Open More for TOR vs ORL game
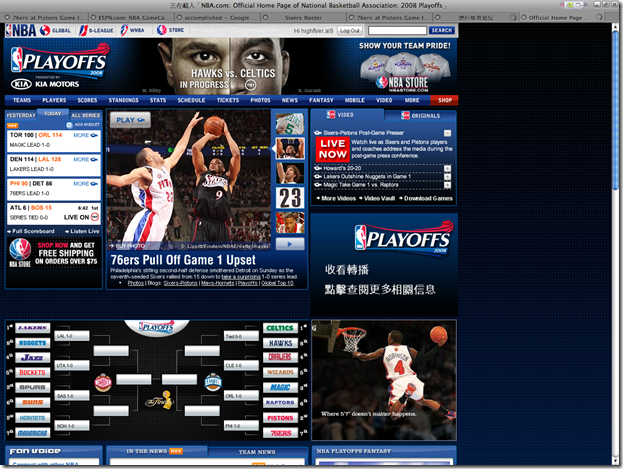 point(85,135)
